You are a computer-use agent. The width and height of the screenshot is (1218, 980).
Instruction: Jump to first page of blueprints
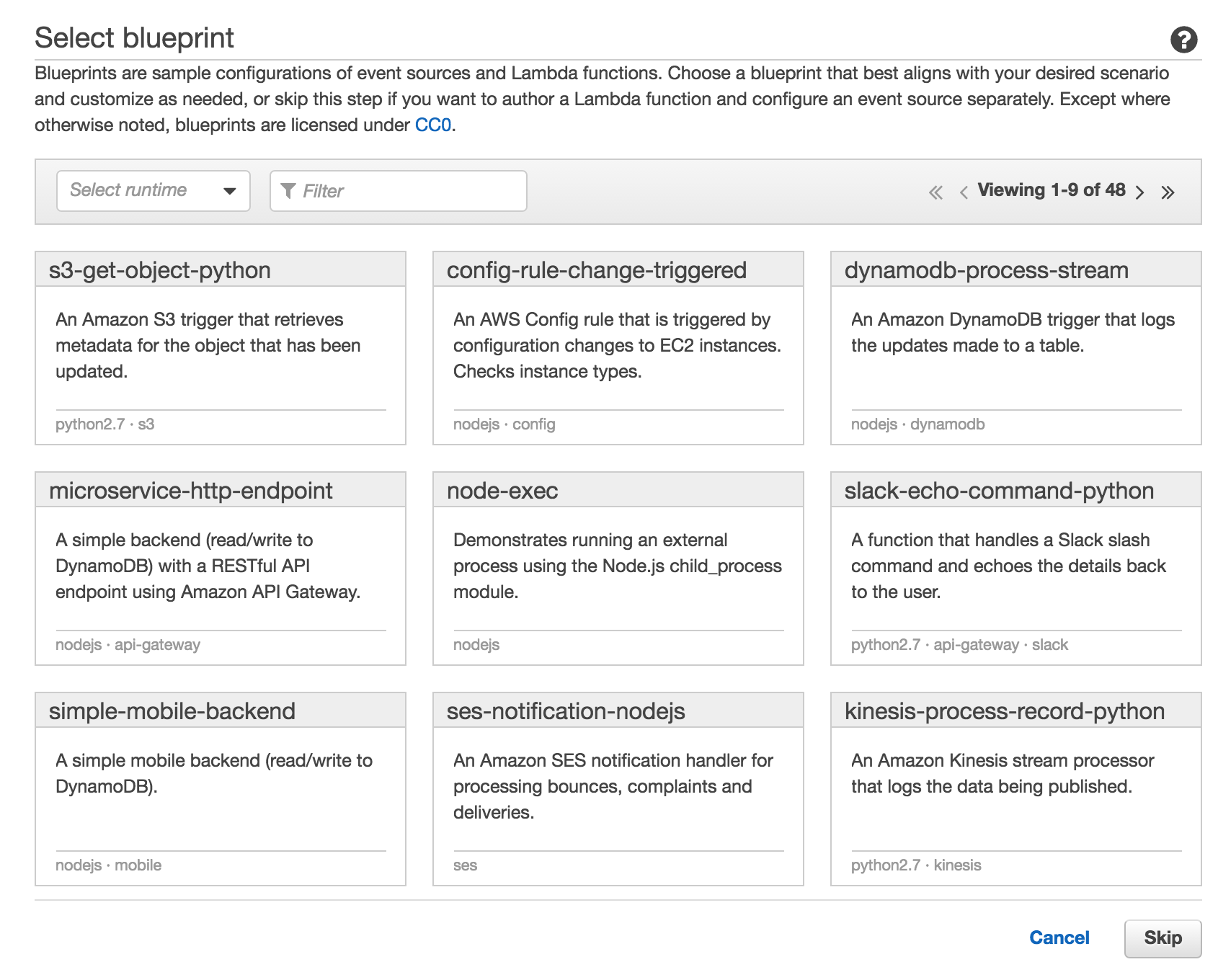[x=935, y=192]
